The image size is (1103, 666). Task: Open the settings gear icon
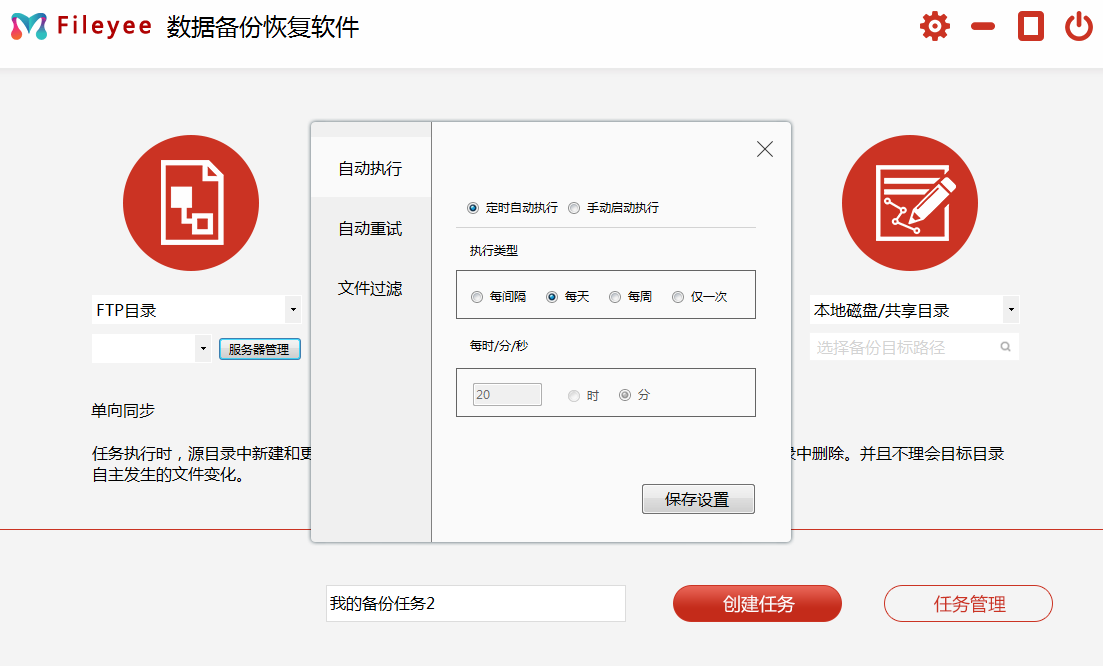934,26
